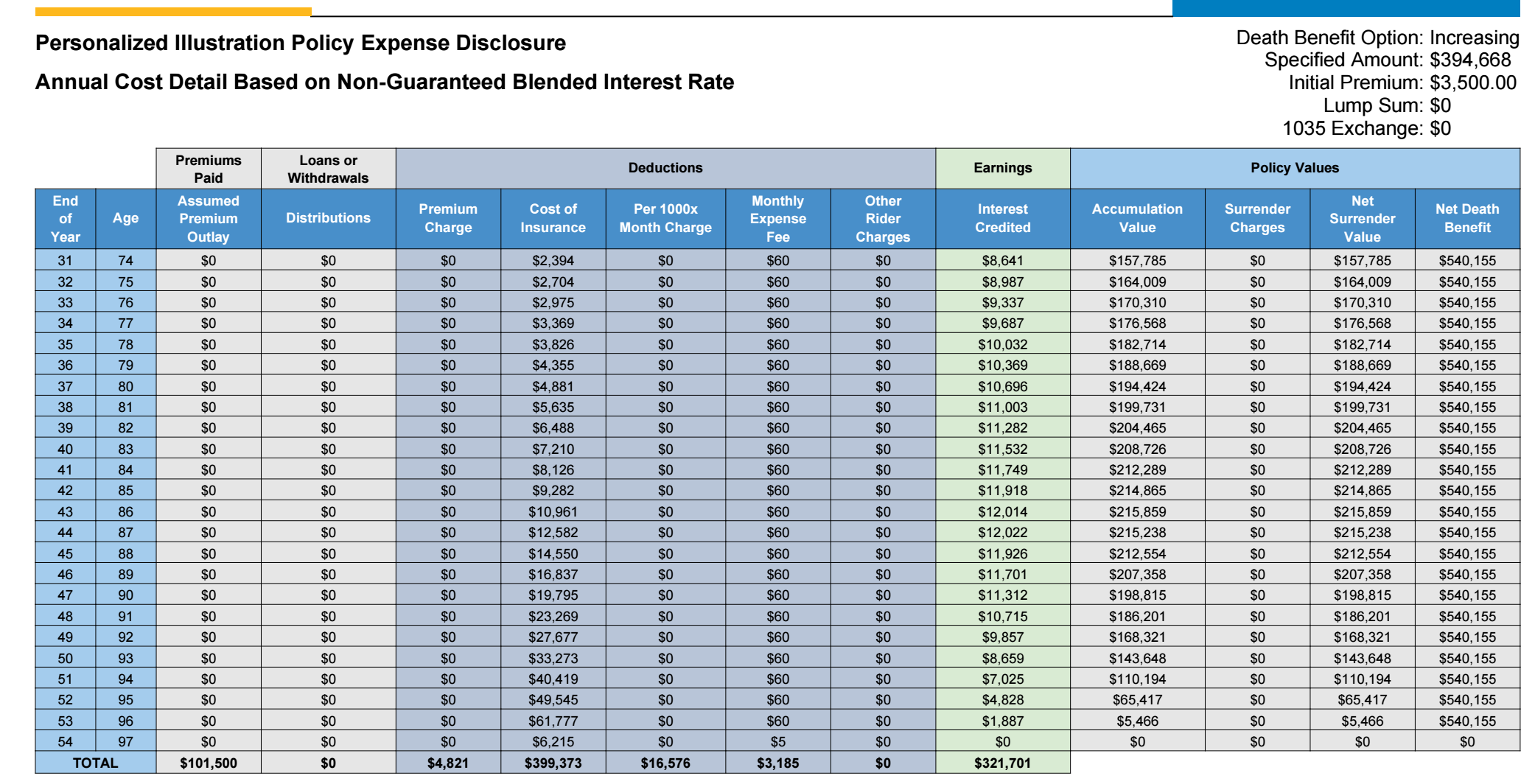Select total interest credited $321,701
This screenshot has height=784, width=1535.
pos(1002,763)
